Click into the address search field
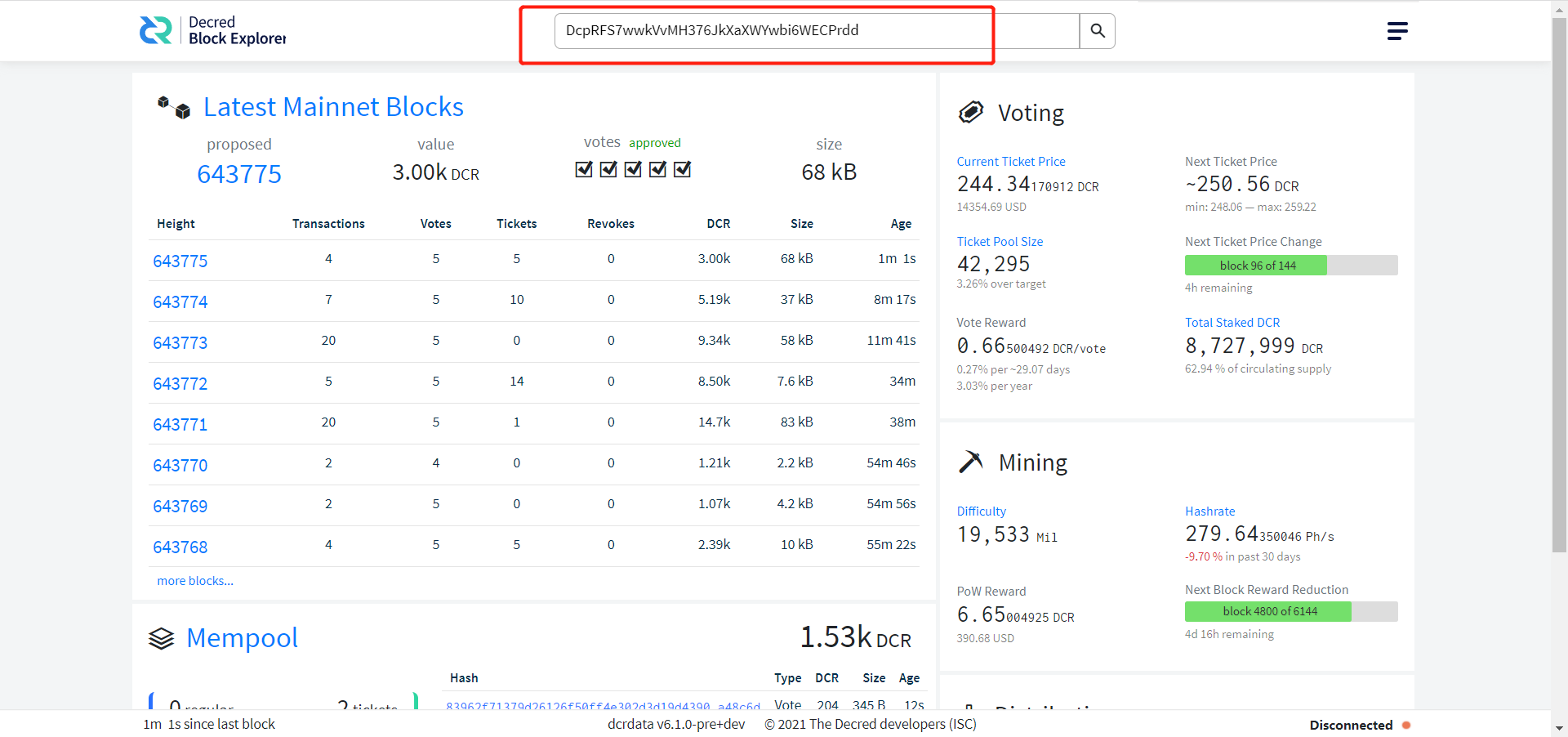1568x737 pixels. point(817,31)
